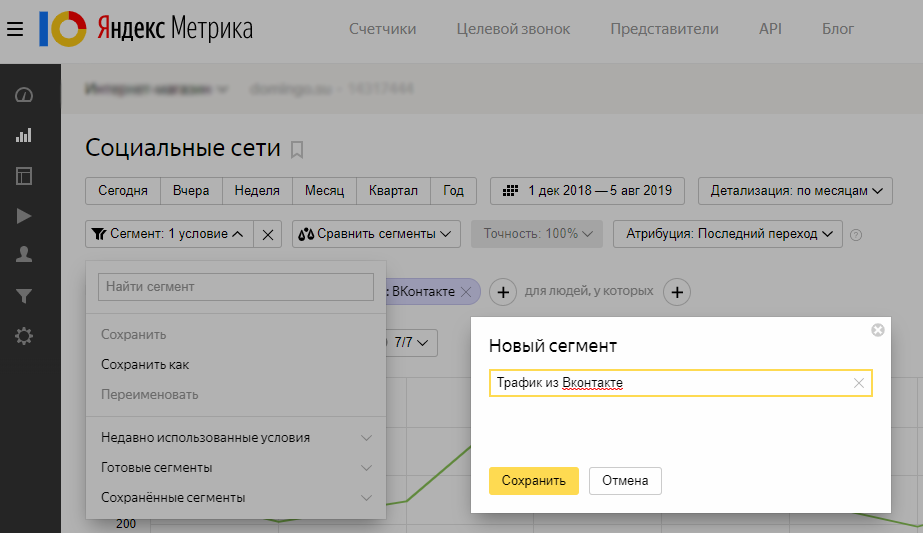Open the layout panel sidebar icon
923x533 pixels.
(x=24, y=176)
